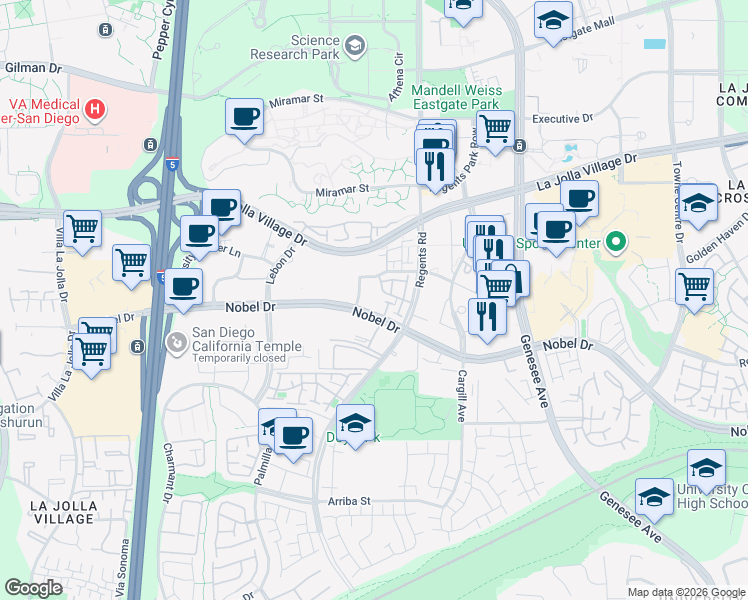Open the VA Medical Center hospital pin

click(95, 110)
